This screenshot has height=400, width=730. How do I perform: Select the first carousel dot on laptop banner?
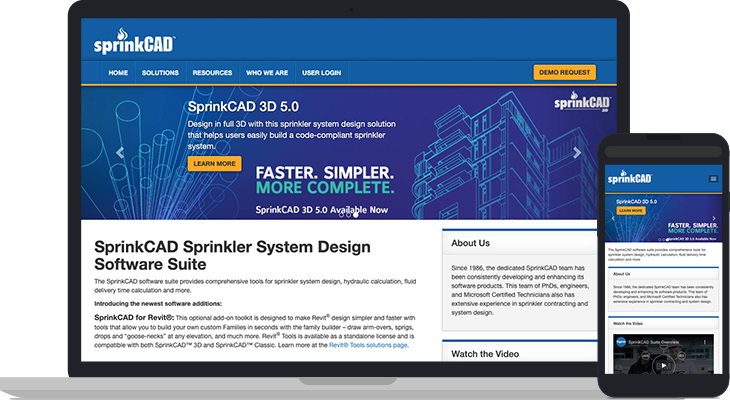tap(341, 215)
